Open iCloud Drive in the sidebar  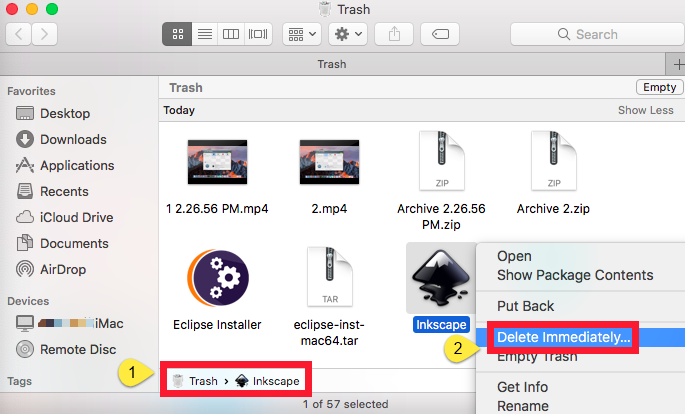coord(64,217)
